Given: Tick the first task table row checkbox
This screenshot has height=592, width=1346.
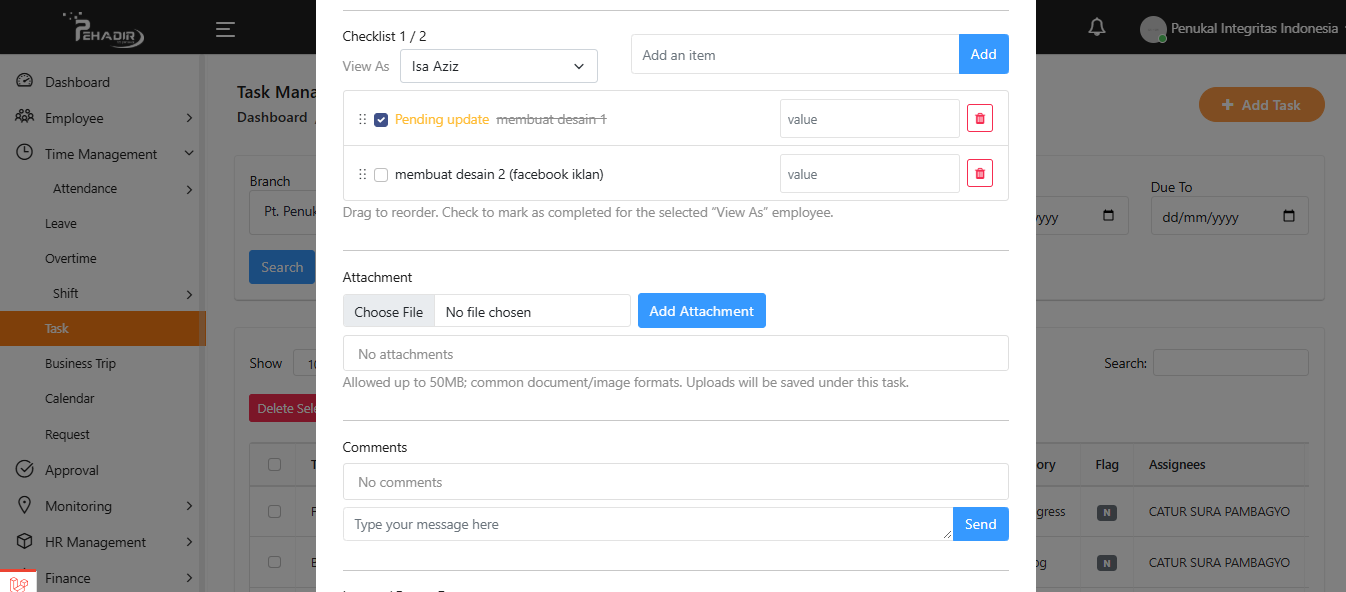Looking at the screenshot, I should (x=275, y=511).
